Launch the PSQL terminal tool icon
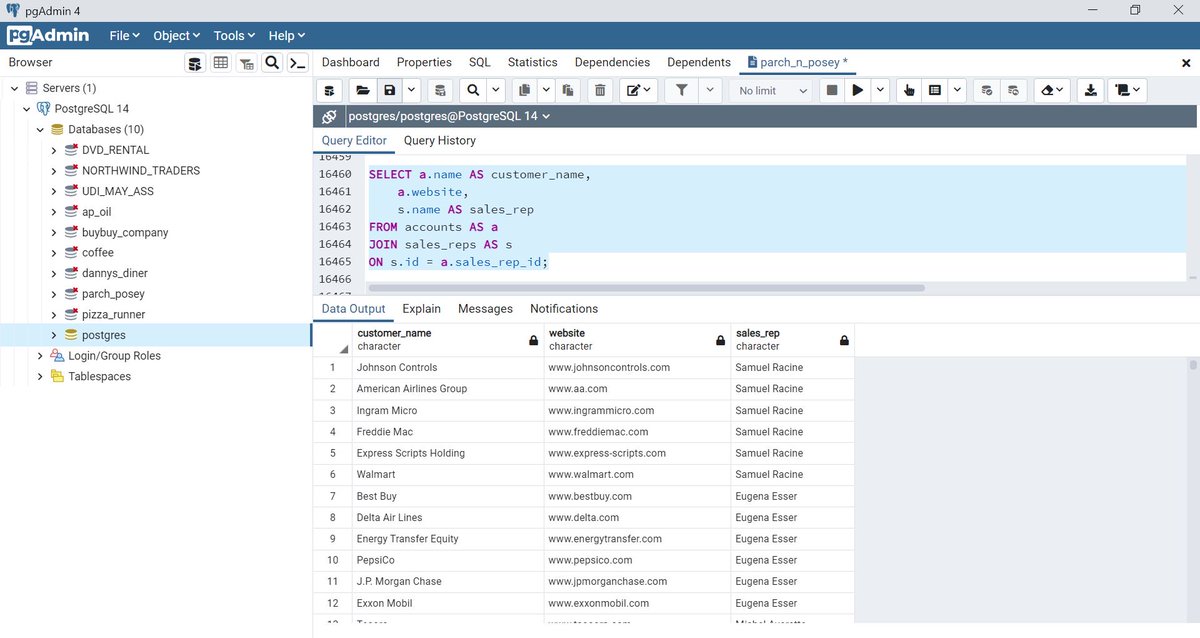 (297, 63)
